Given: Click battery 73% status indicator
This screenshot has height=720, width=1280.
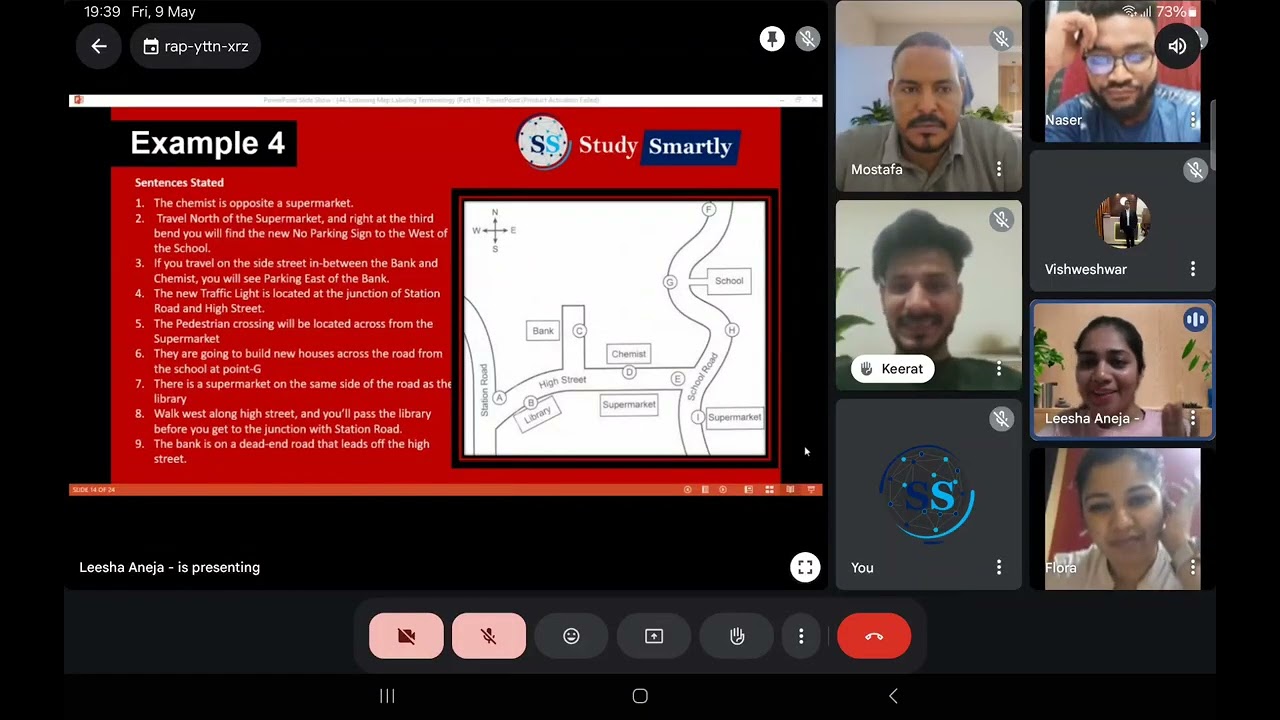Looking at the screenshot, I should click(x=1176, y=12).
